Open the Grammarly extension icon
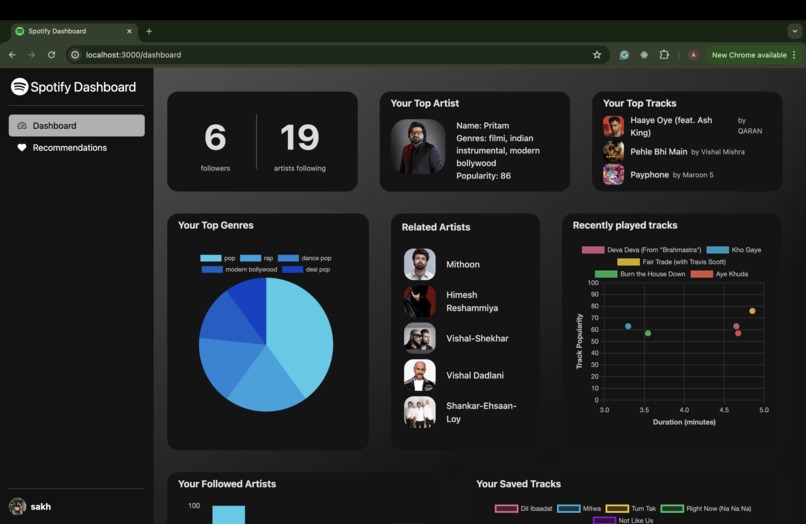Viewport: 806px width, 524px height. click(624, 55)
